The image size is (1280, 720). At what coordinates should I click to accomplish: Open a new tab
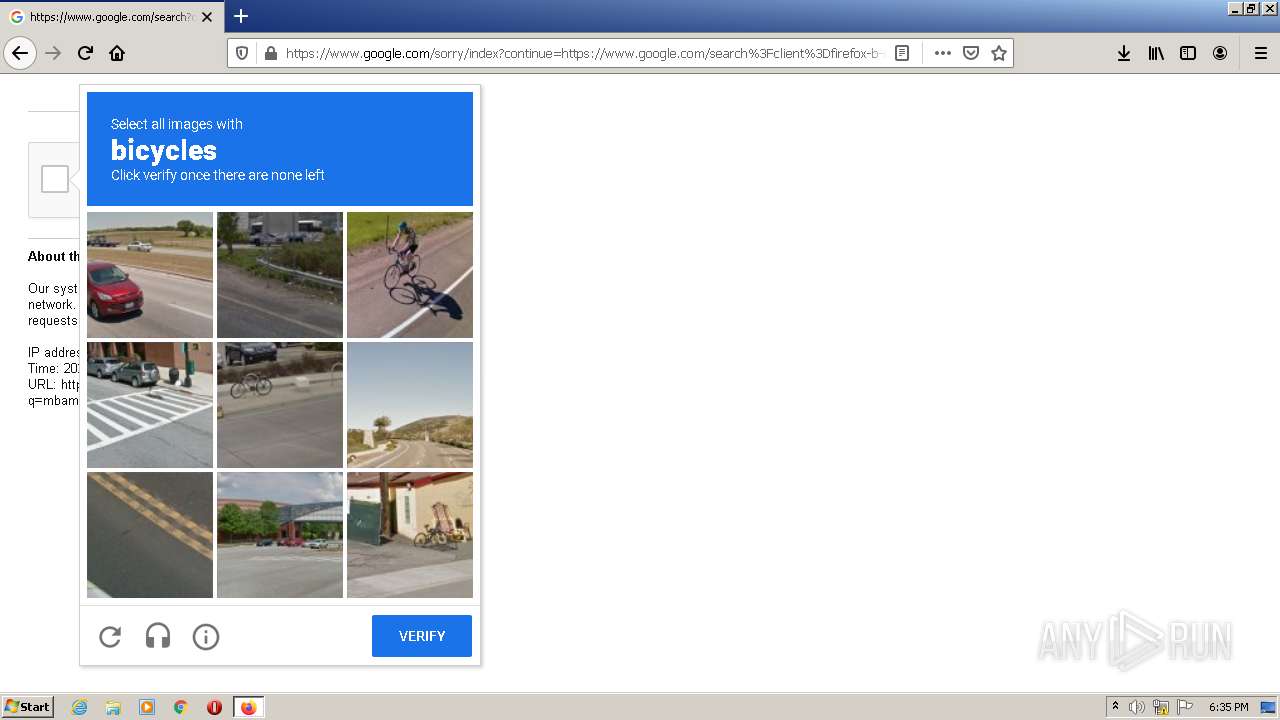241,16
